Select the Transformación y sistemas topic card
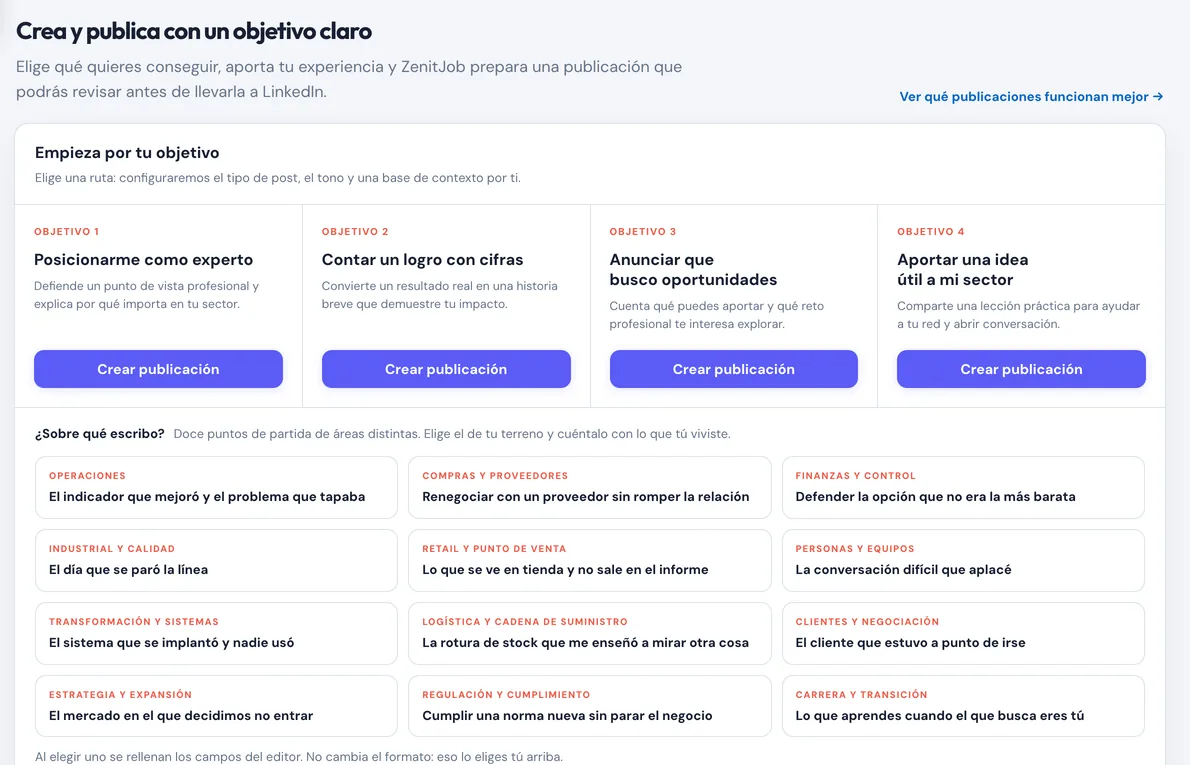The image size is (1190, 765). (216, 633)
